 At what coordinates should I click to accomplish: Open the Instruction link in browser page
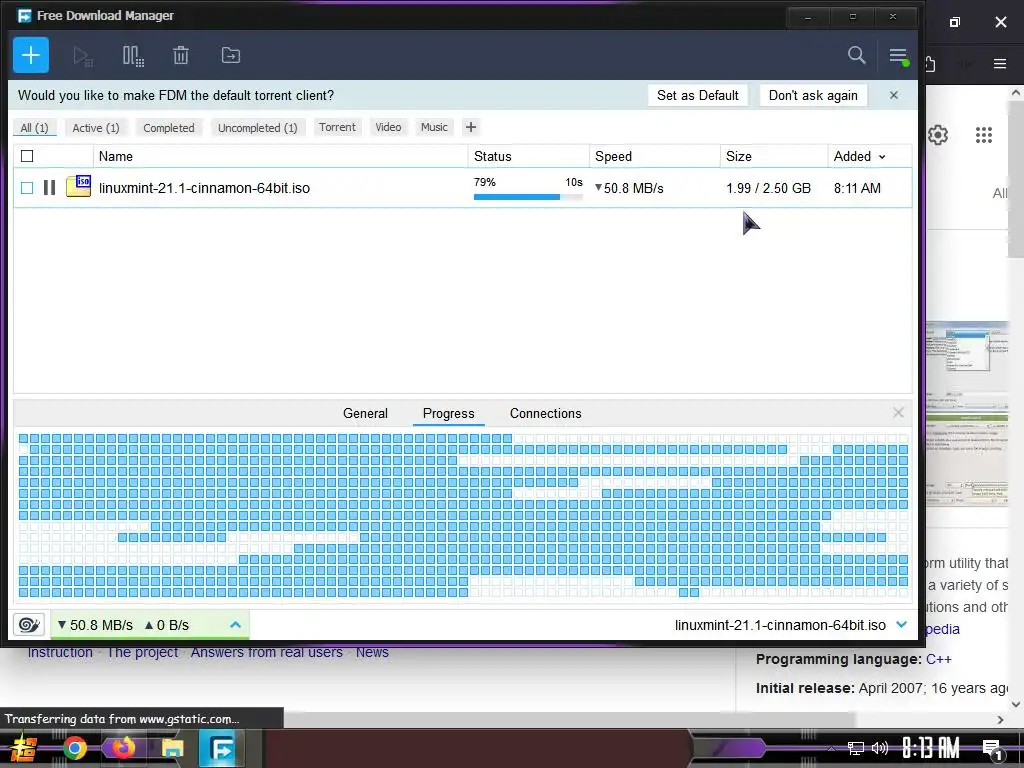(60, 652)
